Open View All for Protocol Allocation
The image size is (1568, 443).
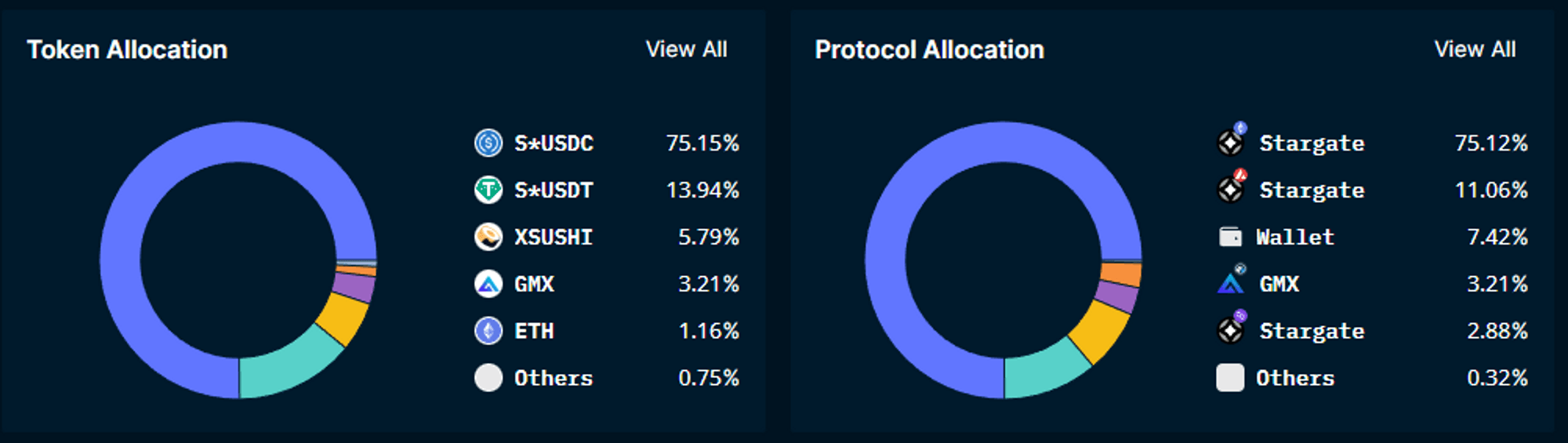click(x=1475, y=49)
